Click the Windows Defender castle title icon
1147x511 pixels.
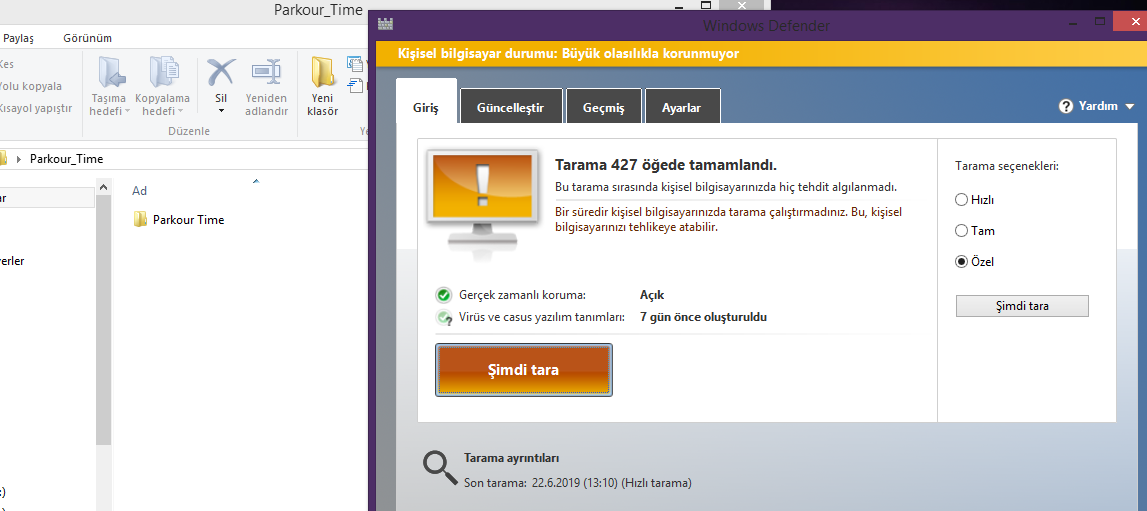click(386, 23)
